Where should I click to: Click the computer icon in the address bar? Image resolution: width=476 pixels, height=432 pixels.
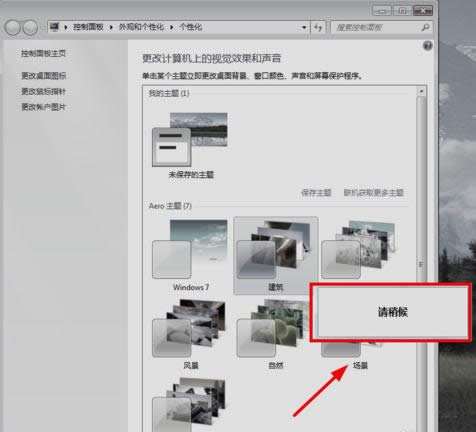[x=54, y=27]
